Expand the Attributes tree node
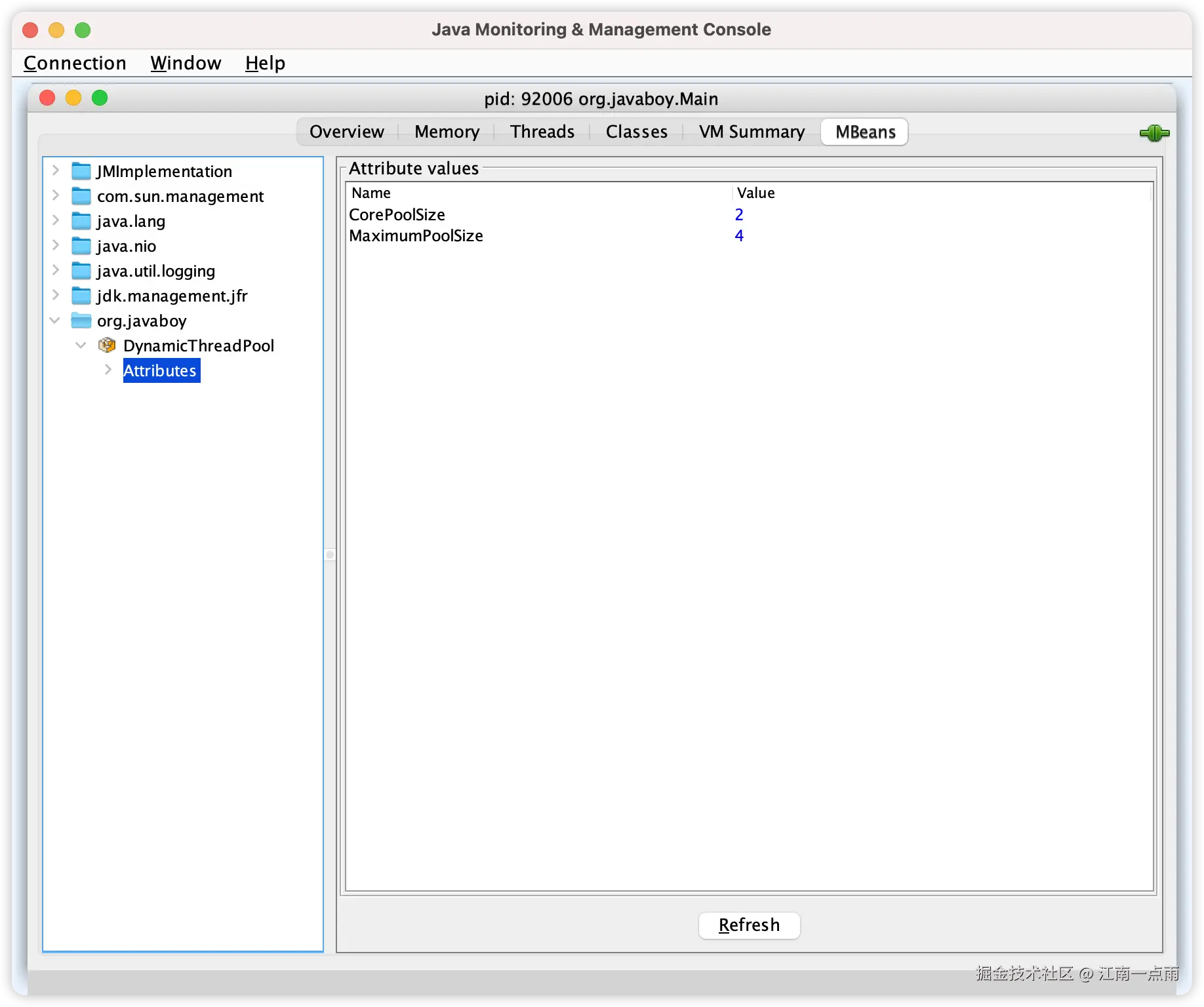The width and height of the screenshot is (1204, 1007). [x=108, y=370]
